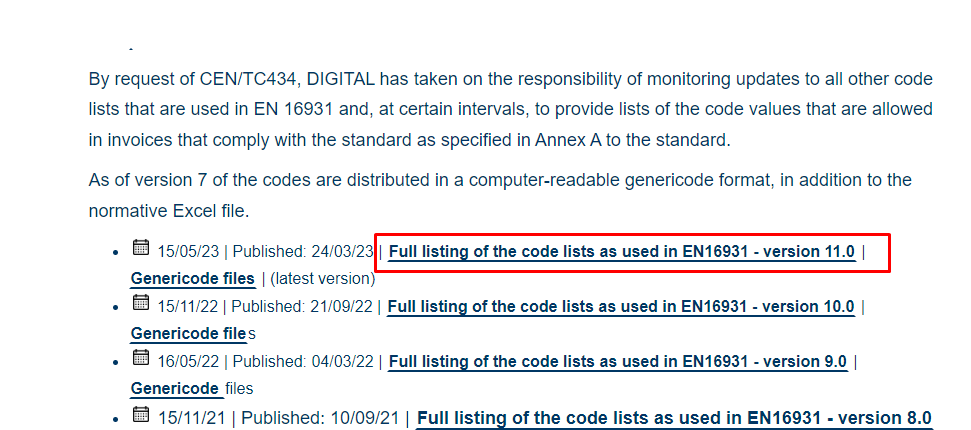The image size is (971, 430).
Task: Click the calendar icon beside 15/05/23
Action: coord(141,247)
